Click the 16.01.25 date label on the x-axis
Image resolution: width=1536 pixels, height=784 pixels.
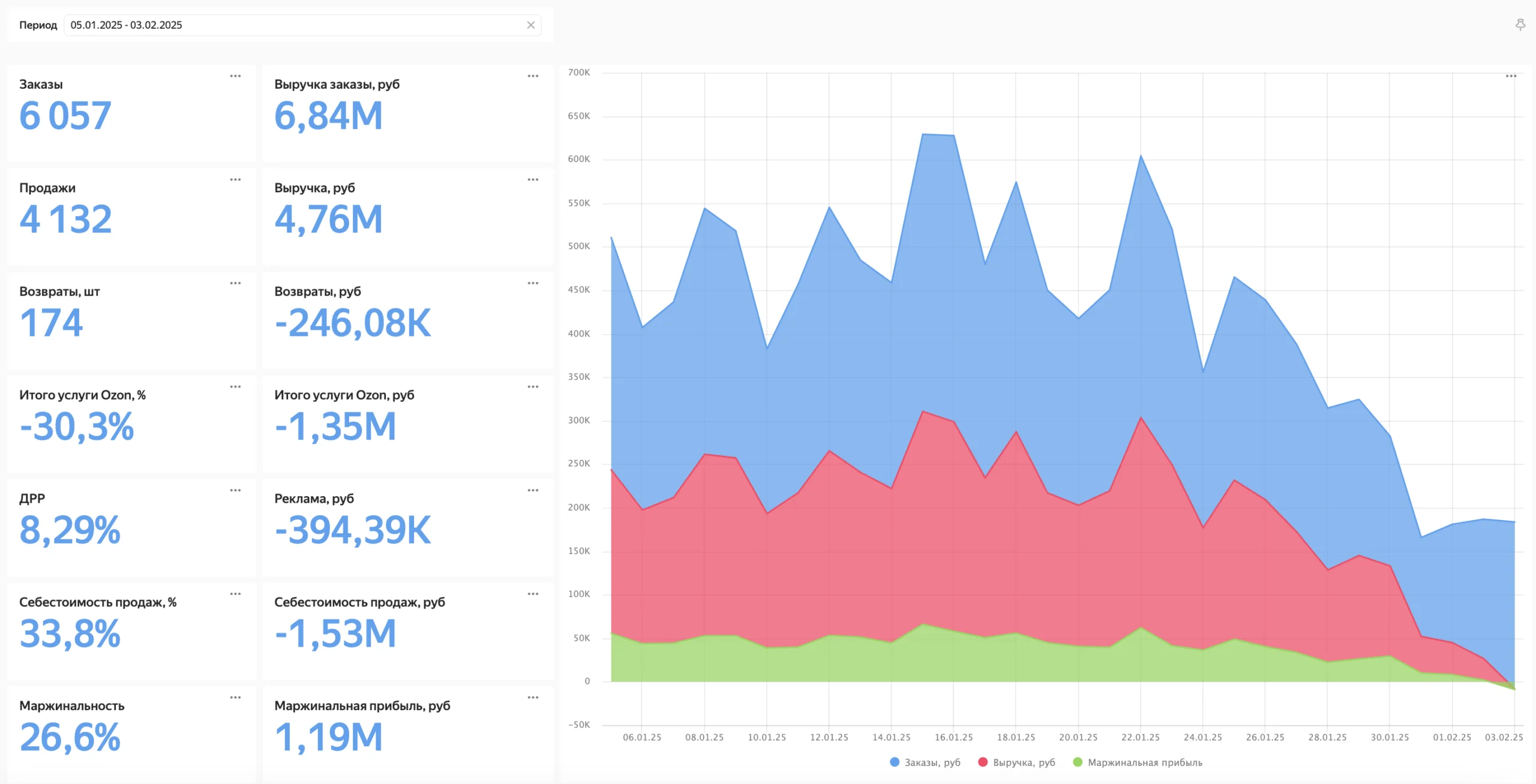click(x=953, y=737)
